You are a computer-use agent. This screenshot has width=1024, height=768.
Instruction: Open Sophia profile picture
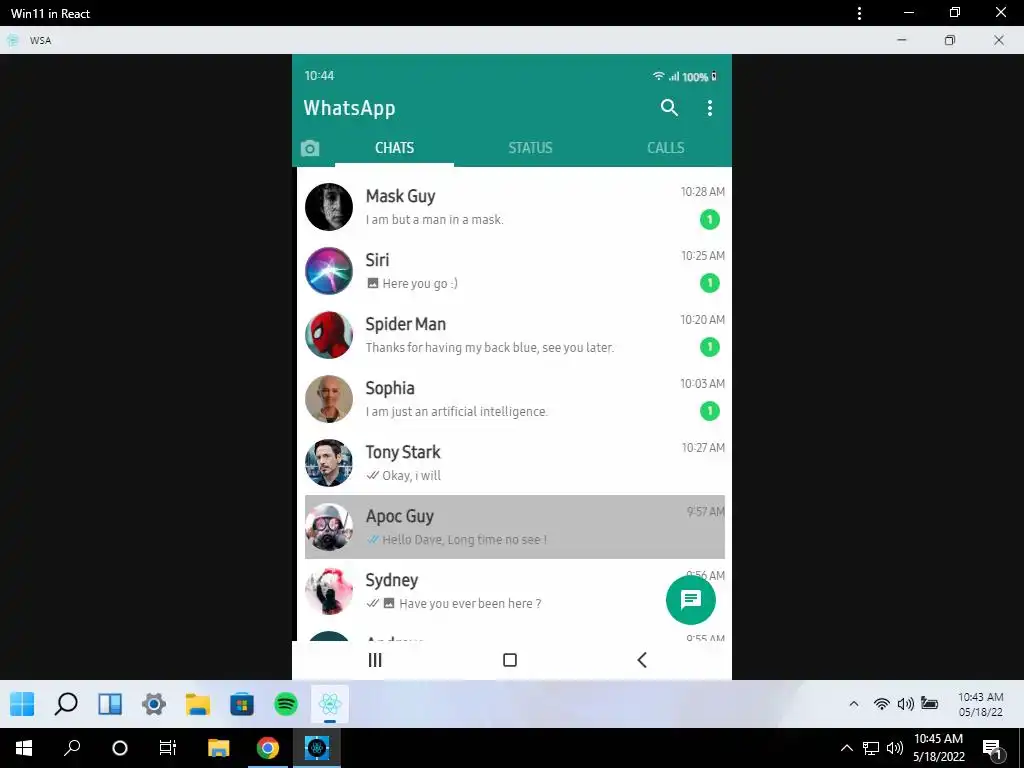tap(329, 399)
